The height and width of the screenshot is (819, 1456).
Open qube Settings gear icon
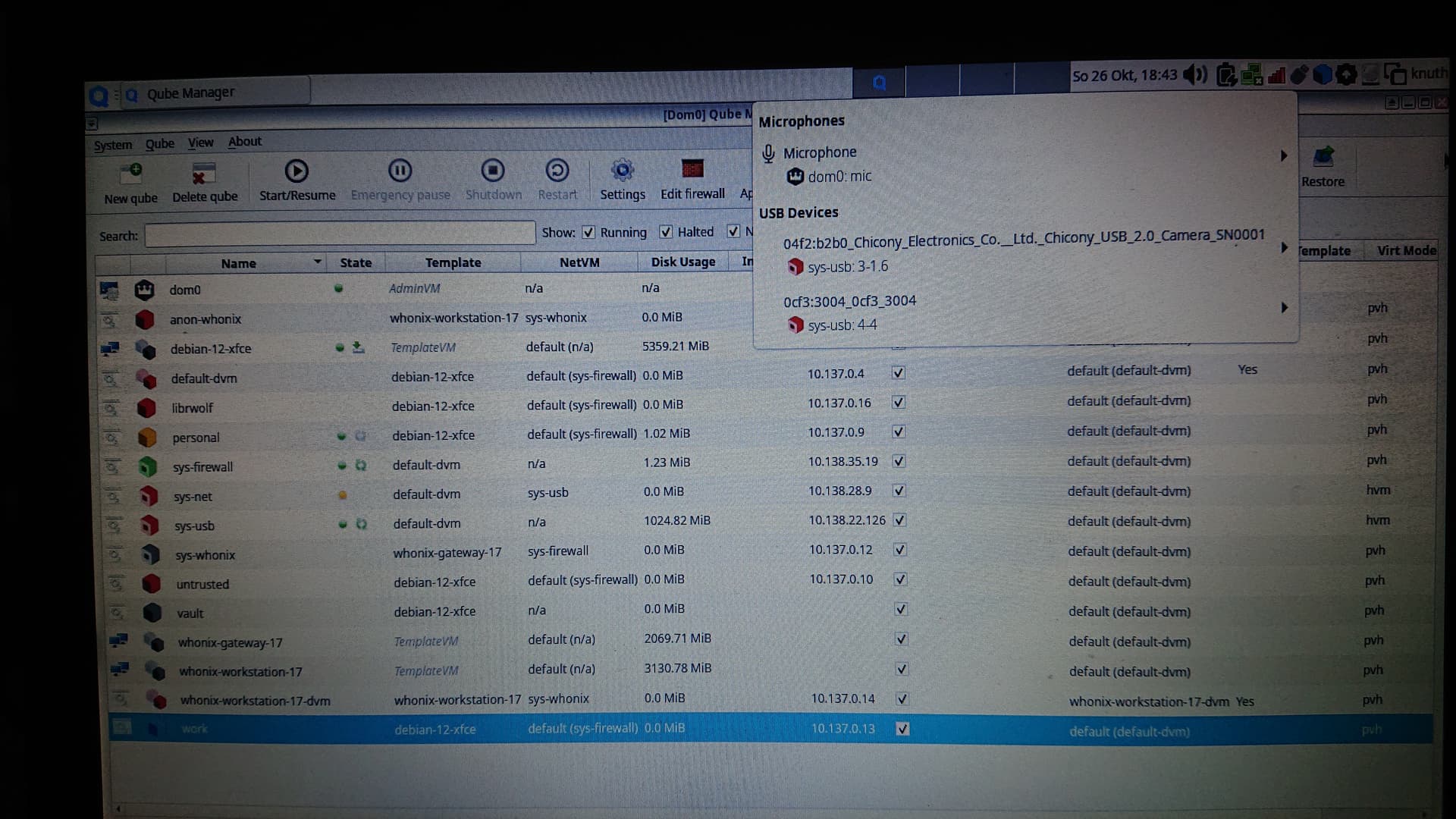(622, 171)
